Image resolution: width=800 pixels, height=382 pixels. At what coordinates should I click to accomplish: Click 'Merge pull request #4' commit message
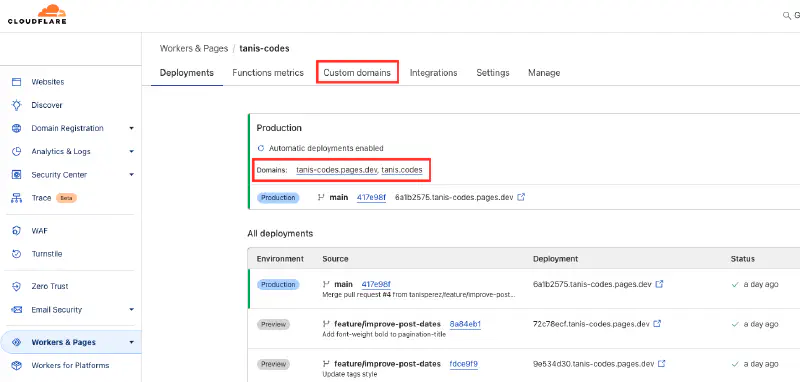(x=419, y=295)
